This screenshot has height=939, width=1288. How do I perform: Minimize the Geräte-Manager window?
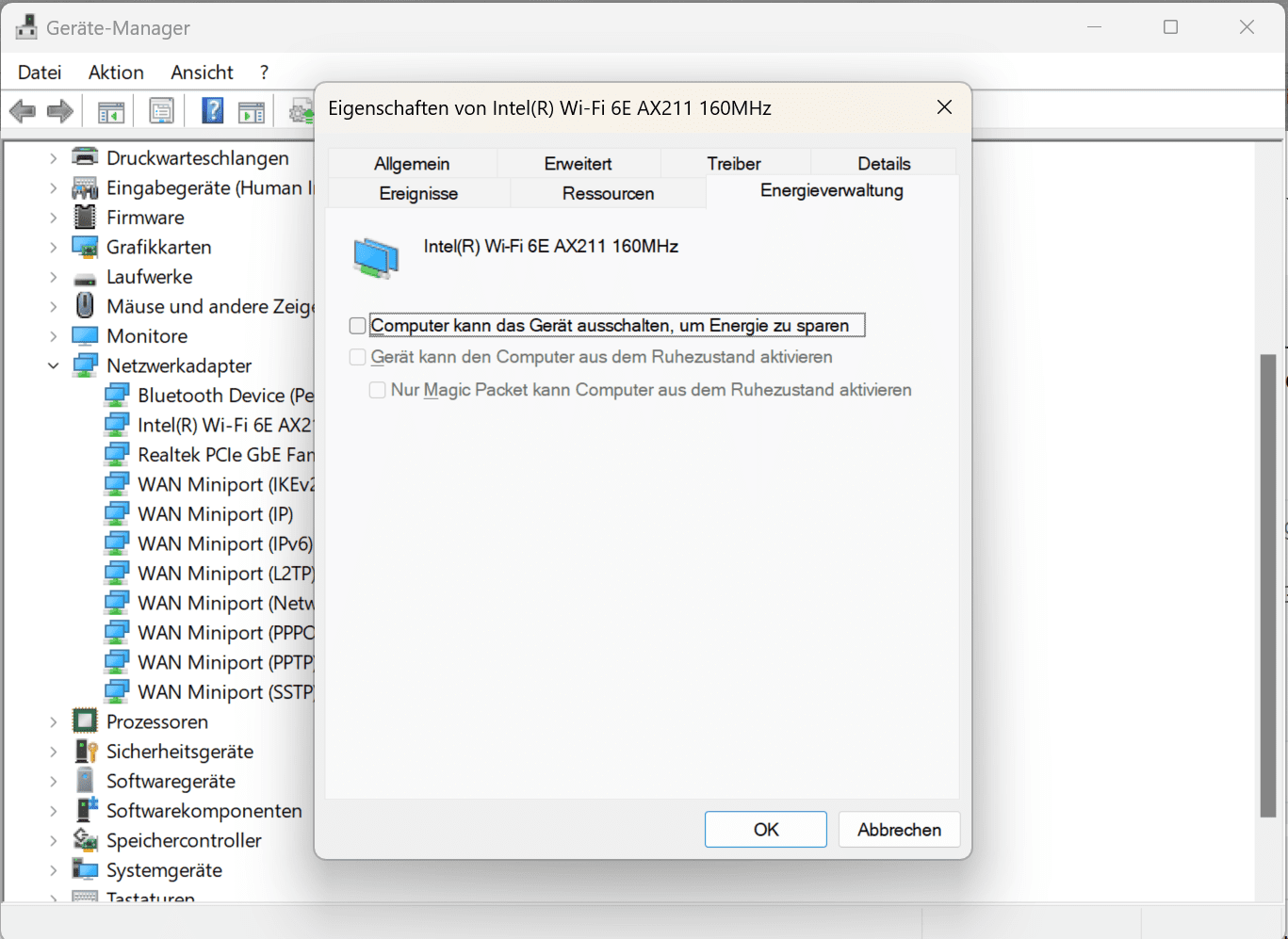[1095, 27]
